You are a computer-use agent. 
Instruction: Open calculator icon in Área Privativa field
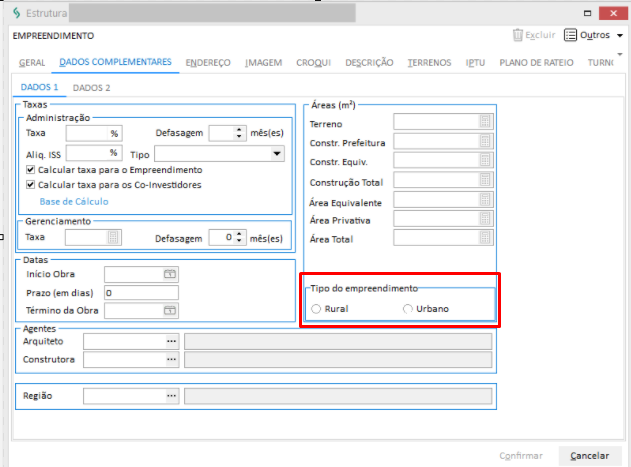click(485, 219)
